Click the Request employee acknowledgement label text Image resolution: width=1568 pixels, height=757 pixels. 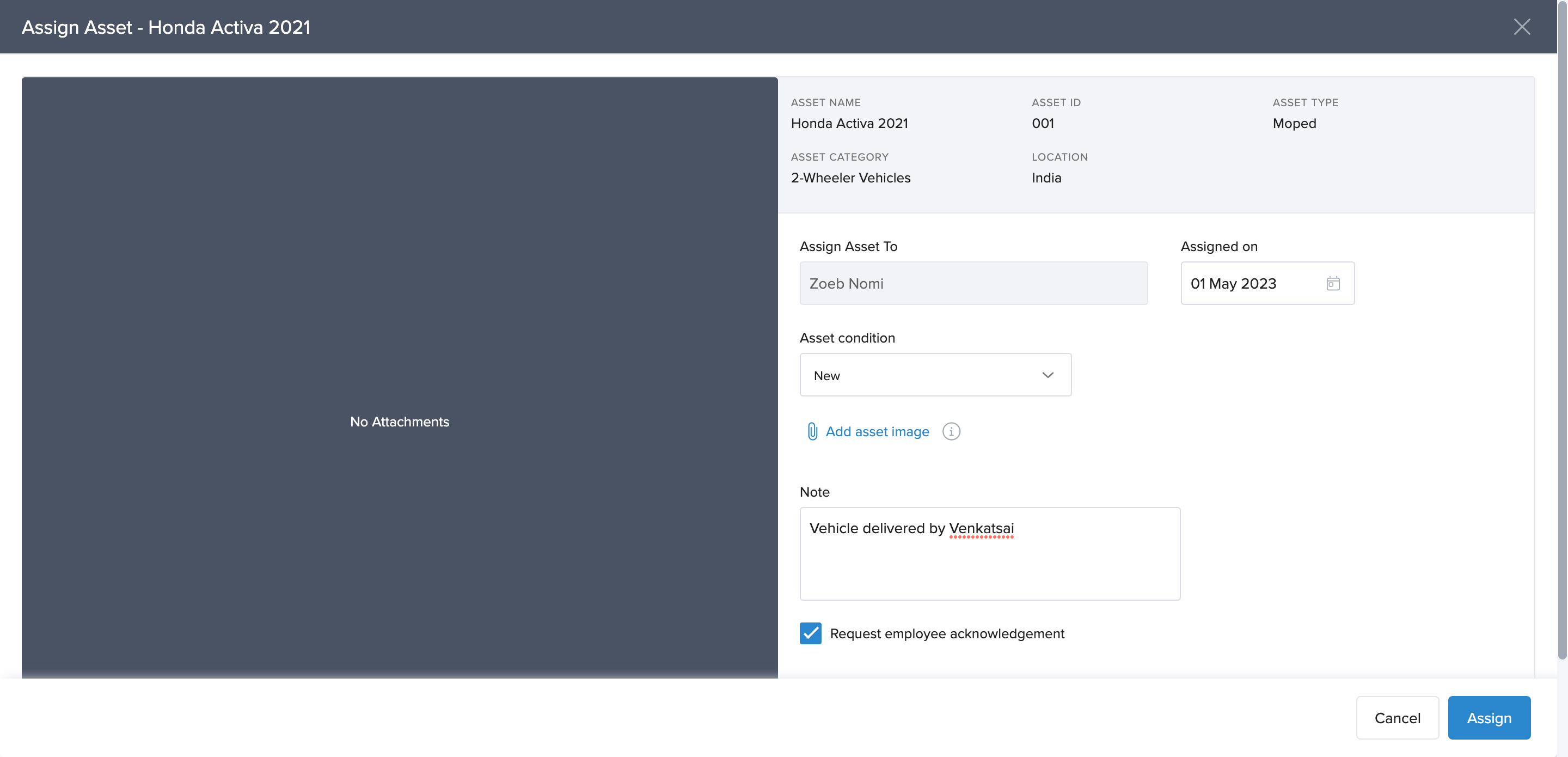tap(947, 633)
